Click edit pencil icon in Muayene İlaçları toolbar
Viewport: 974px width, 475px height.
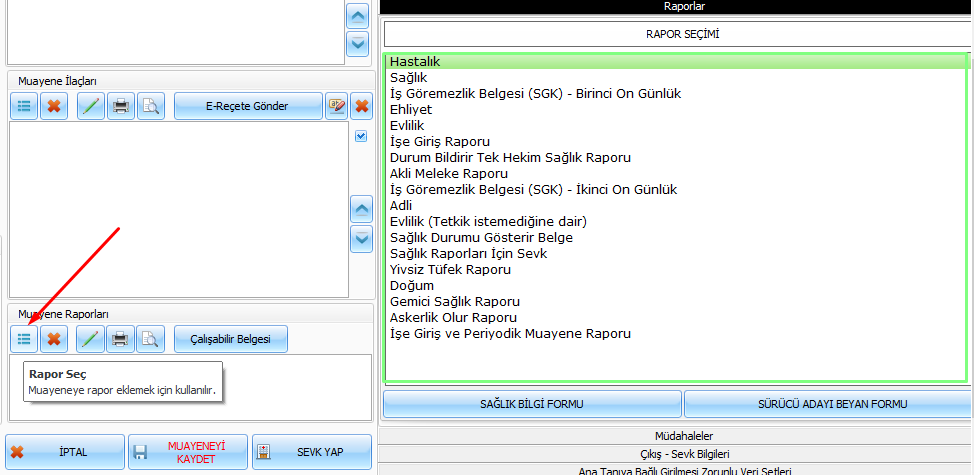point(91,106)
